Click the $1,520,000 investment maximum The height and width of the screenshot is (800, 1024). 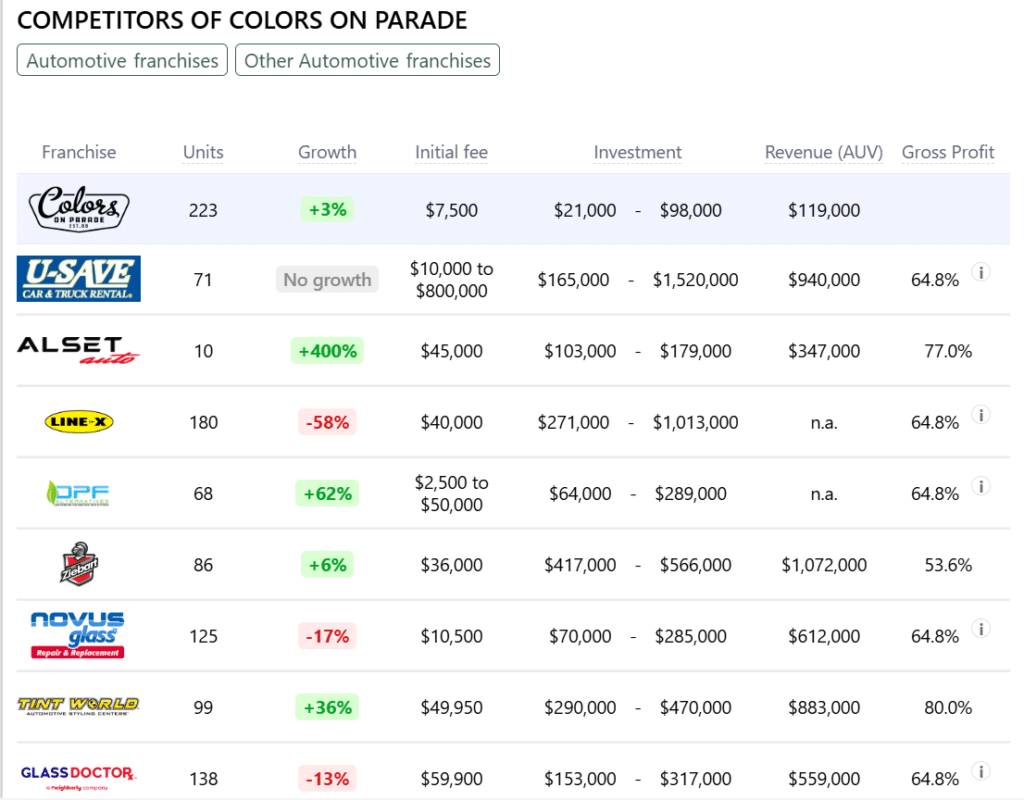tap(696, 280)
